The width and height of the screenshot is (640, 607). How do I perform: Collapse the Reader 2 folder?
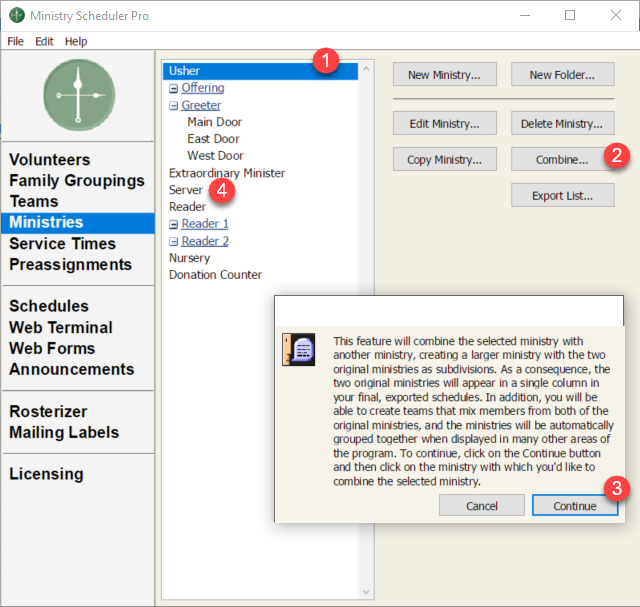pos(173,241)
